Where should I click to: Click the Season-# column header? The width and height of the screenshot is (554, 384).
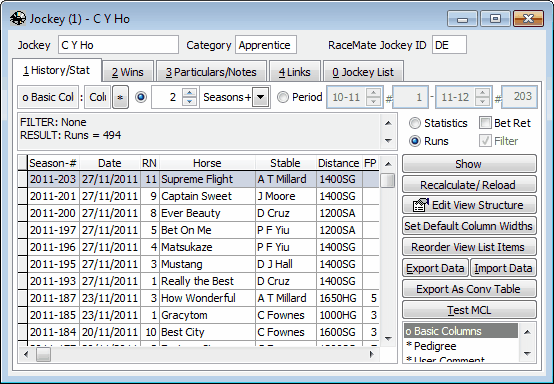[x=53, y=163]
